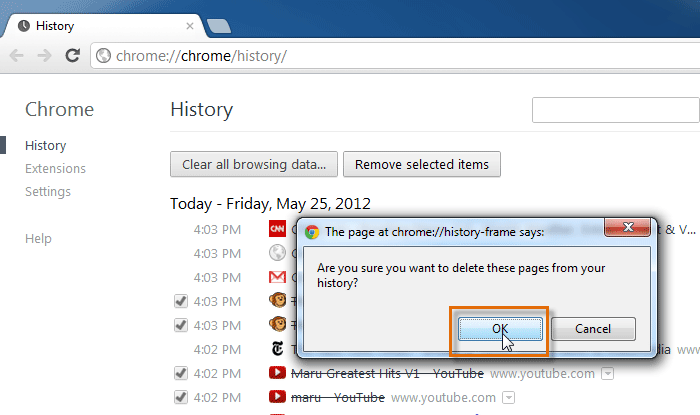
Task: Uncheck the maru - YouTube checkbox
Action: tap(181, 397)
